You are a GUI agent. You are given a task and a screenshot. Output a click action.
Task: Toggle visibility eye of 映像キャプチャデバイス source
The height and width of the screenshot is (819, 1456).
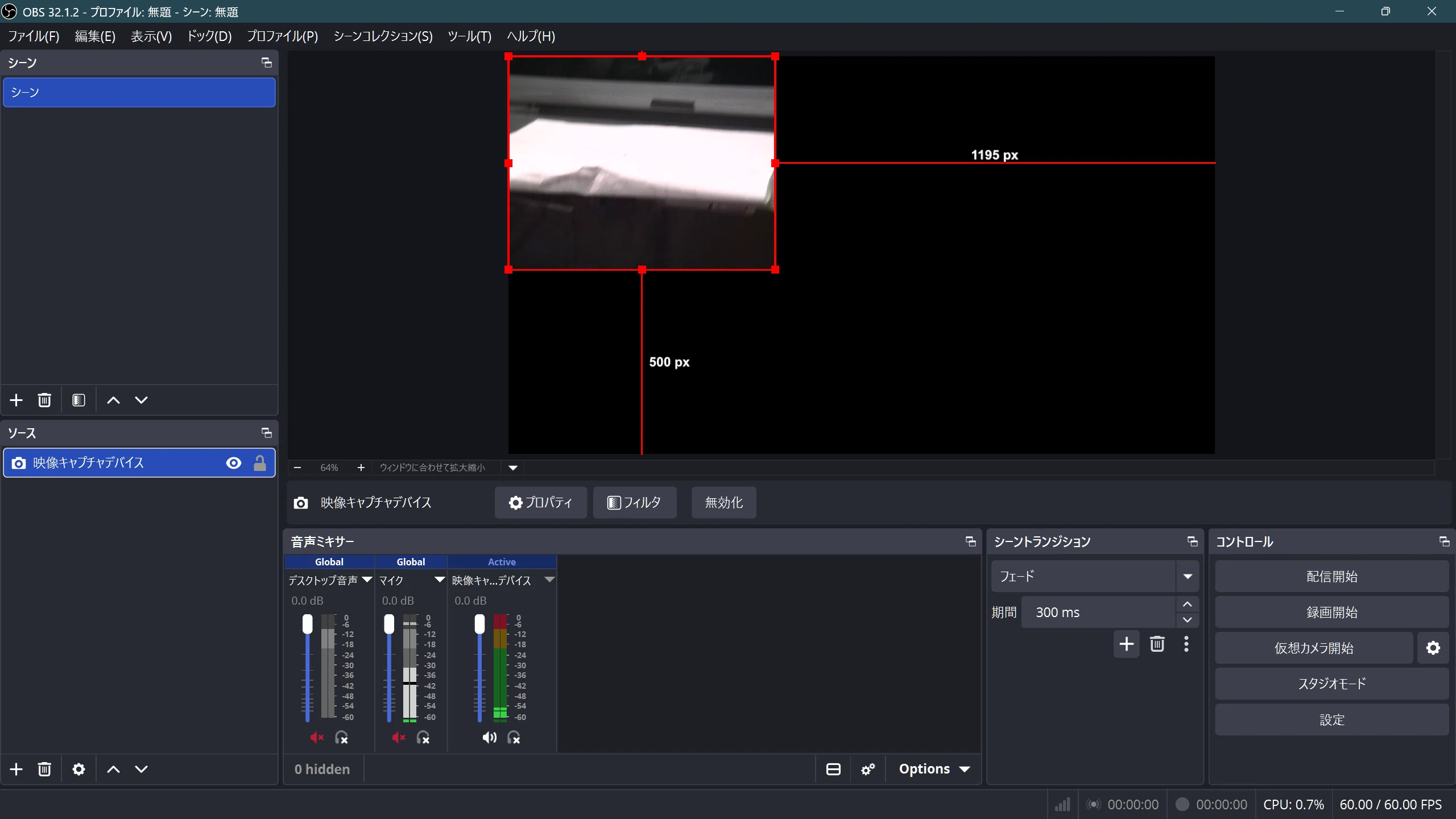[233, 463]
